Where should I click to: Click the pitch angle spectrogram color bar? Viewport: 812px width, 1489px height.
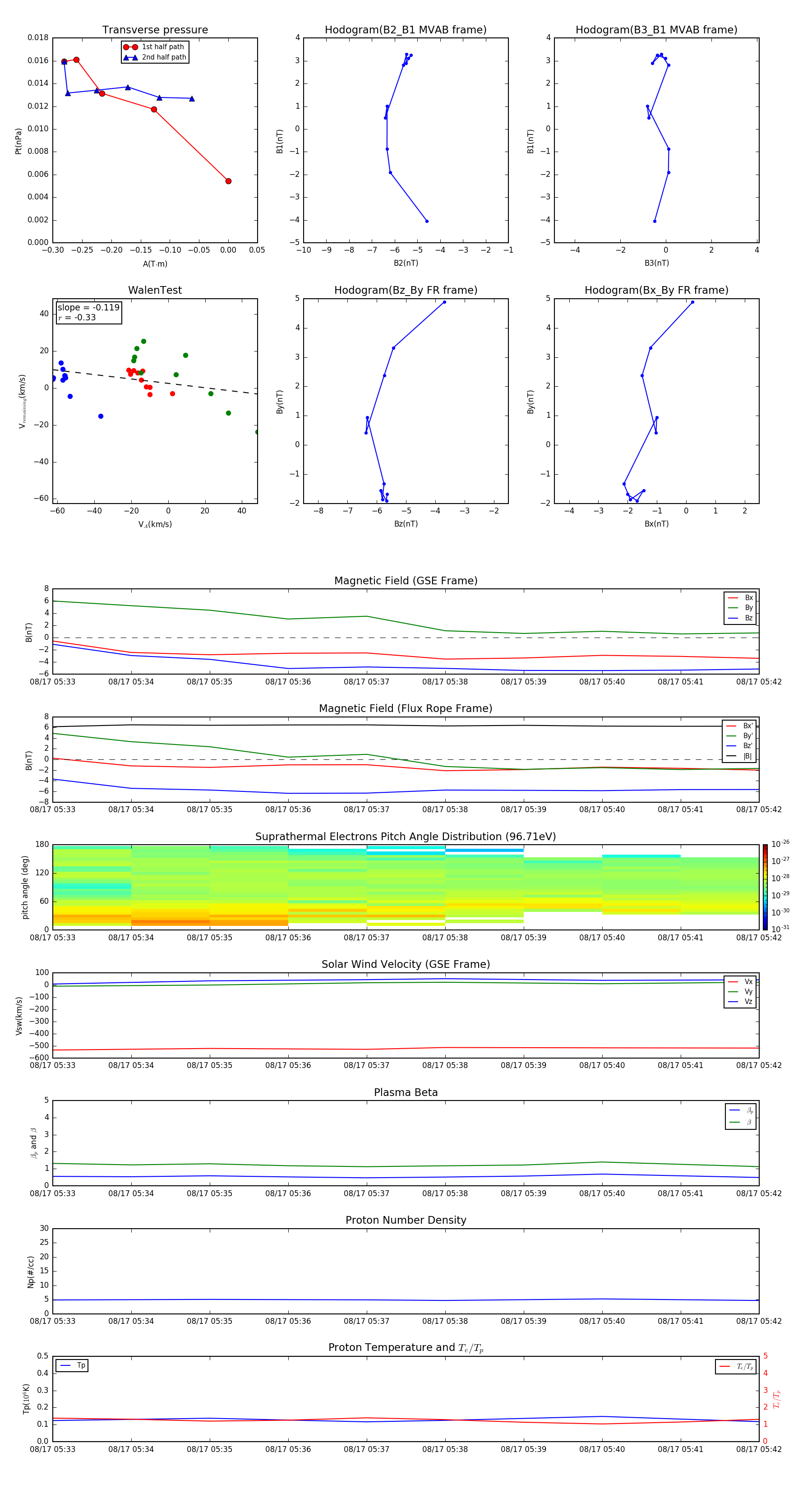point(765,887)
